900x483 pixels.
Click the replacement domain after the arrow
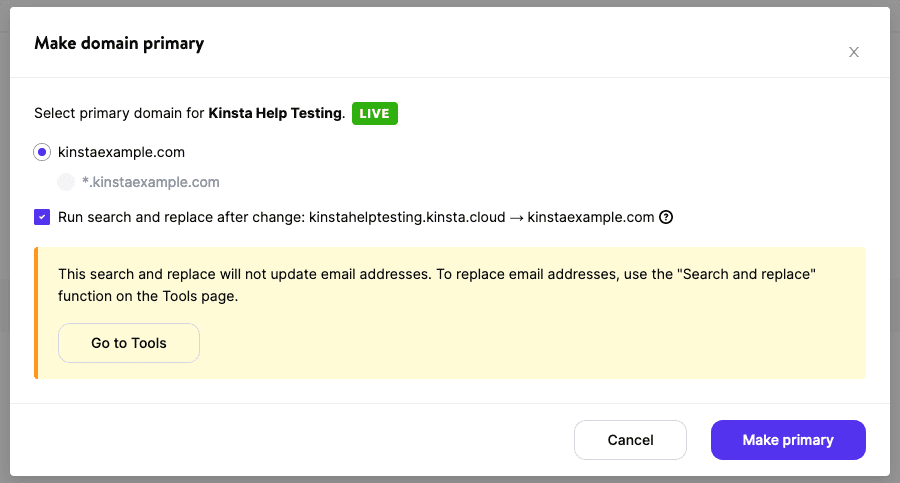coord(590,217)
